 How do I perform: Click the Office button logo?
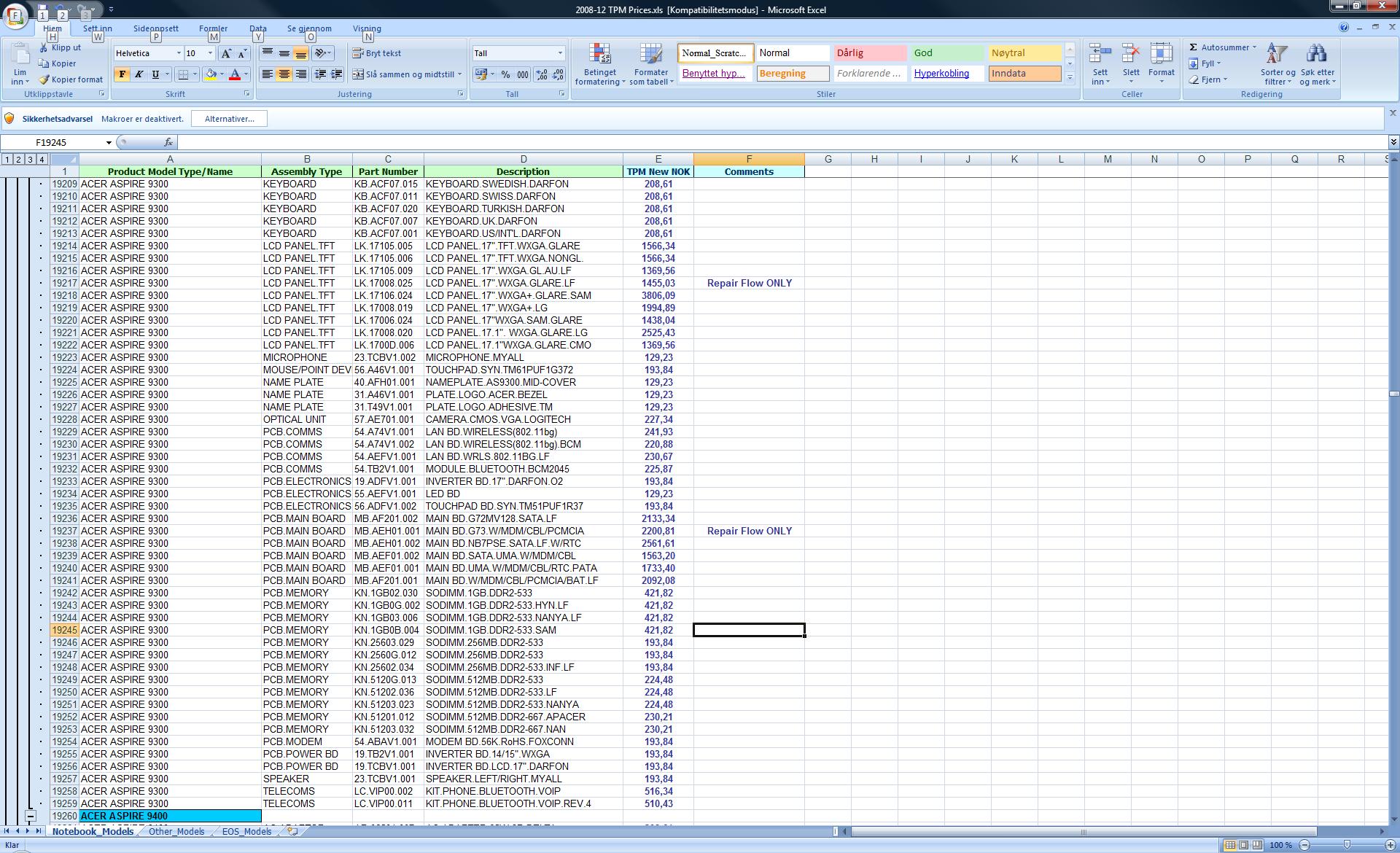pos(16,15)
